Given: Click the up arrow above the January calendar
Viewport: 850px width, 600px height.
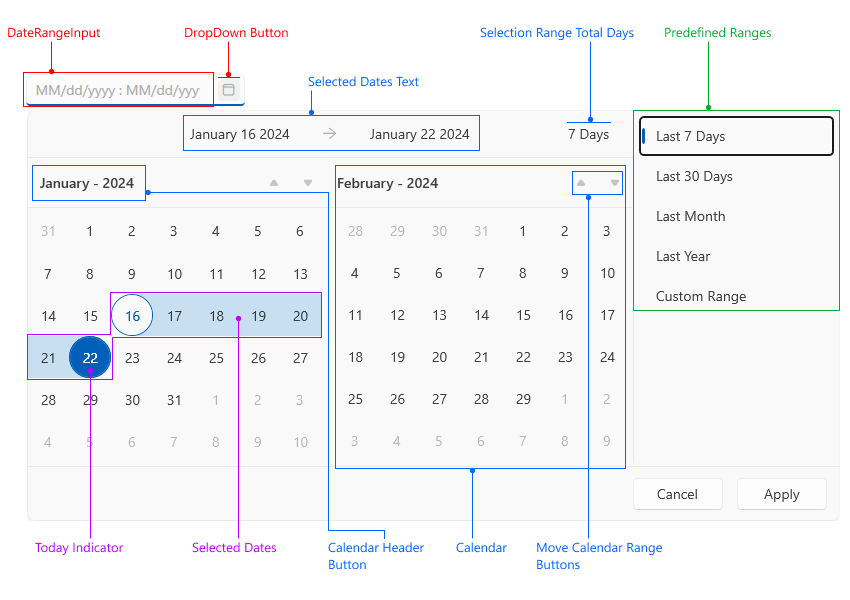Looking at the screenshot, I should coord(274,183).
